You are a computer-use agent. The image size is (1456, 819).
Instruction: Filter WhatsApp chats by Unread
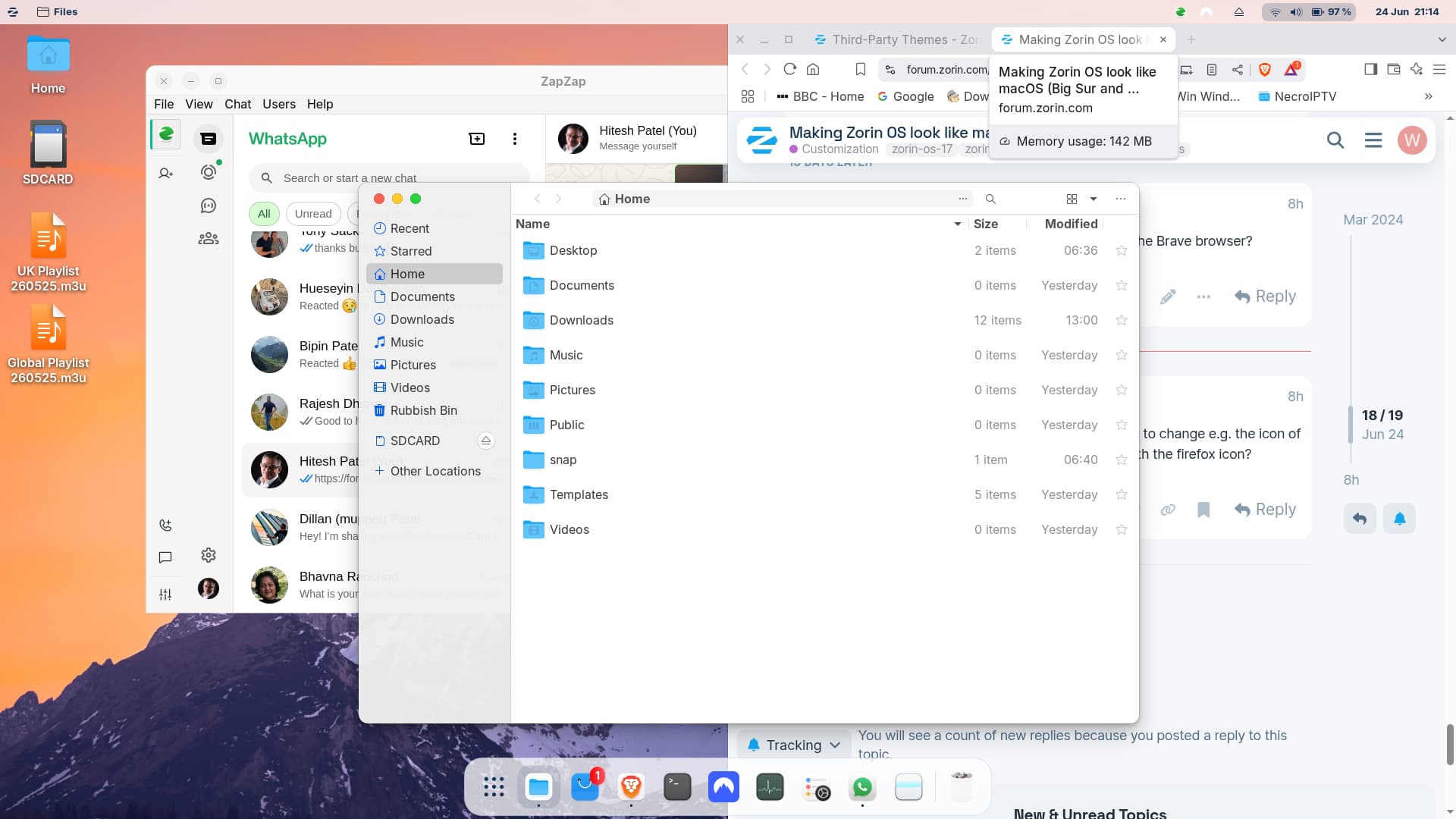[313, 214]
